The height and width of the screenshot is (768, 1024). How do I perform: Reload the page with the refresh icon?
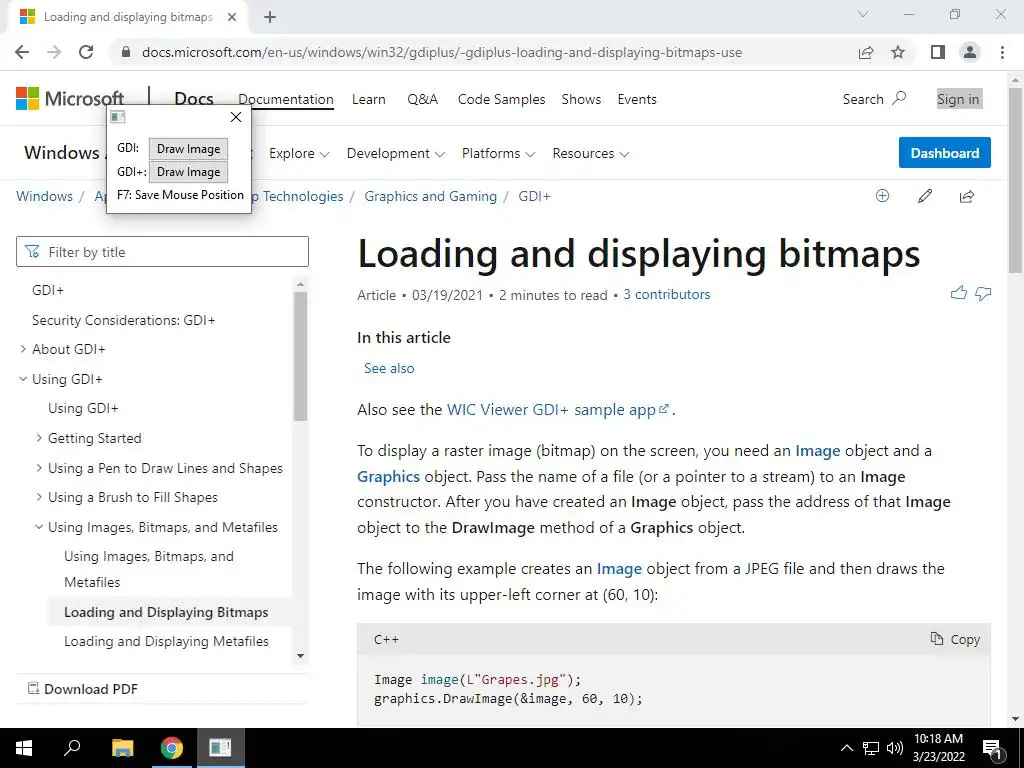tap(86, 52)
